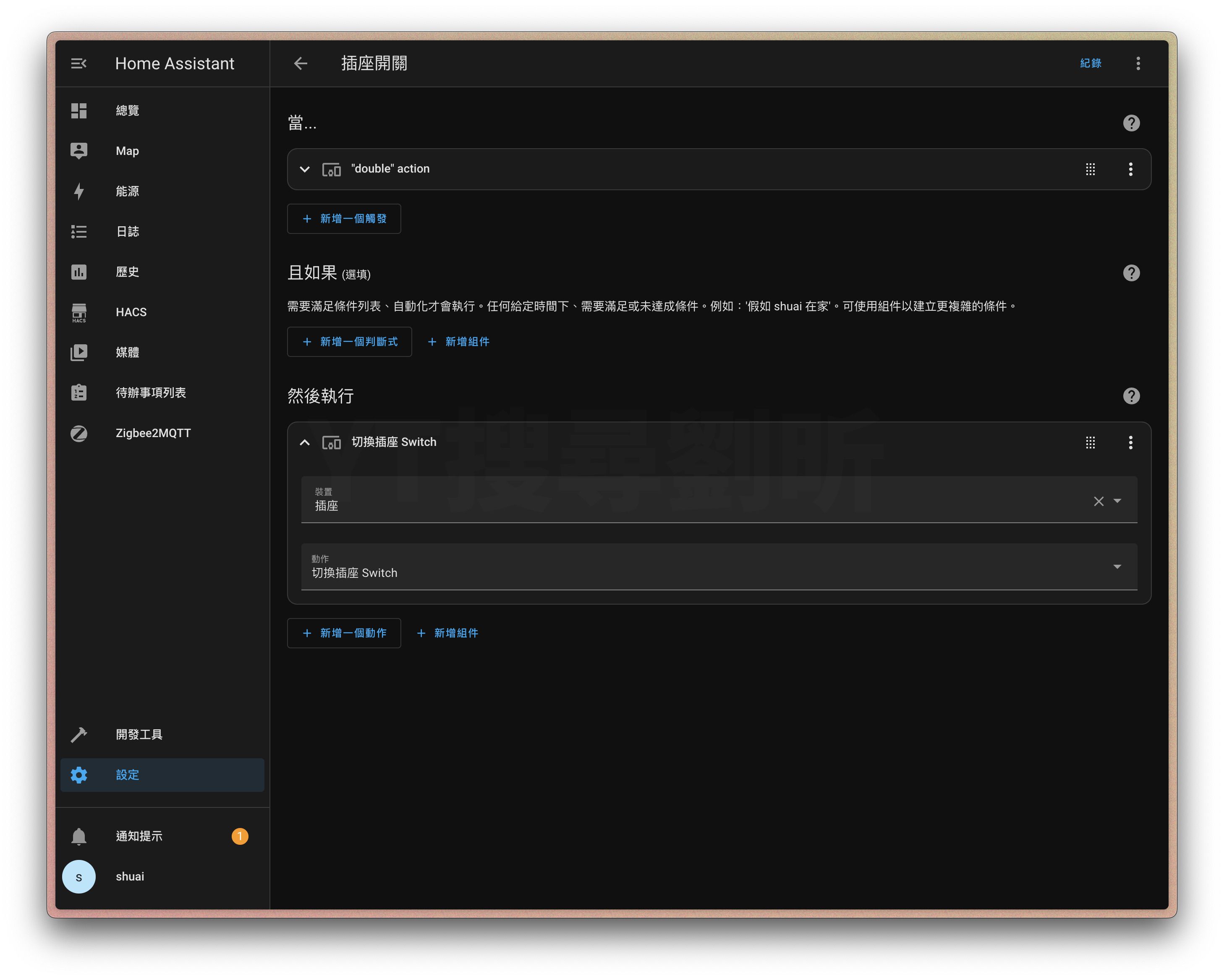Collapse the sidebar with the menu icon
The height and width of the screenshot is (980, 1224).
click(x=79, y=63)
